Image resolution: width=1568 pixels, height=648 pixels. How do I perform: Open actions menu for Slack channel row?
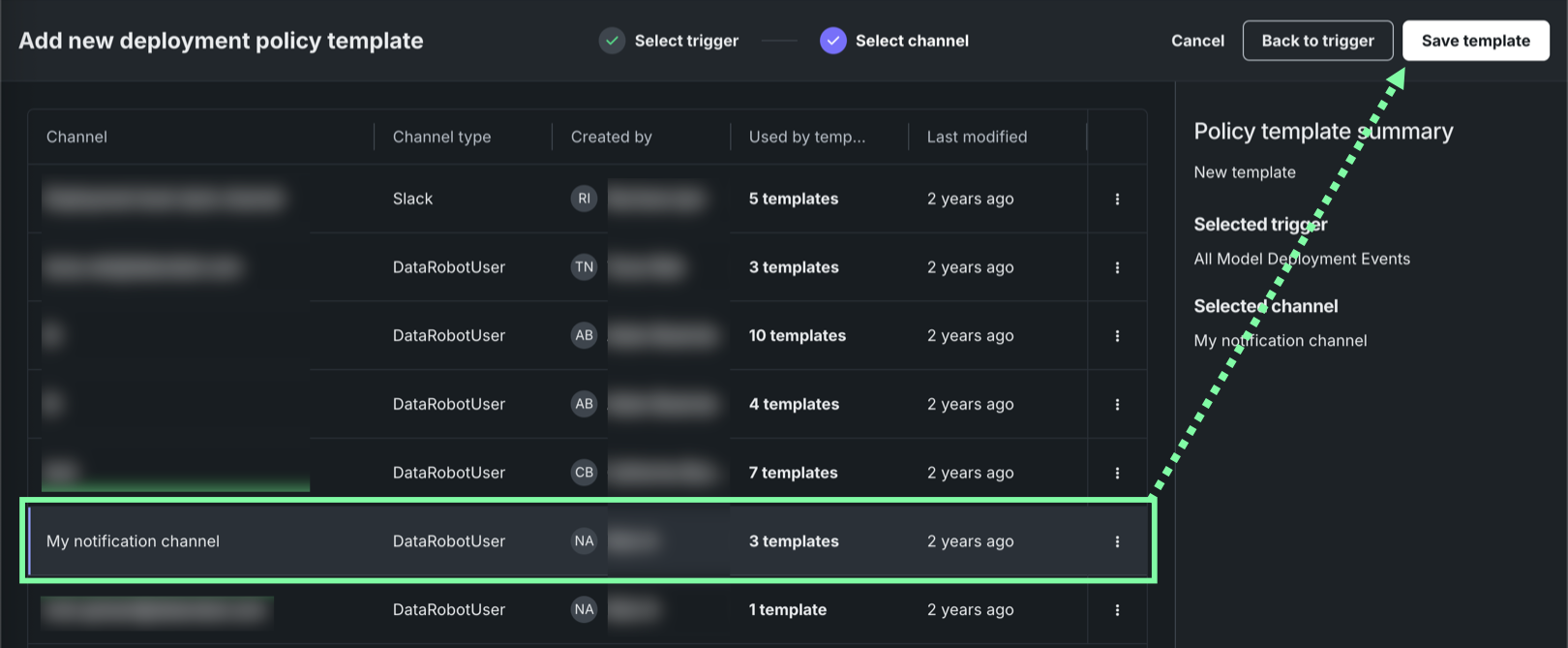[1117, 199]
